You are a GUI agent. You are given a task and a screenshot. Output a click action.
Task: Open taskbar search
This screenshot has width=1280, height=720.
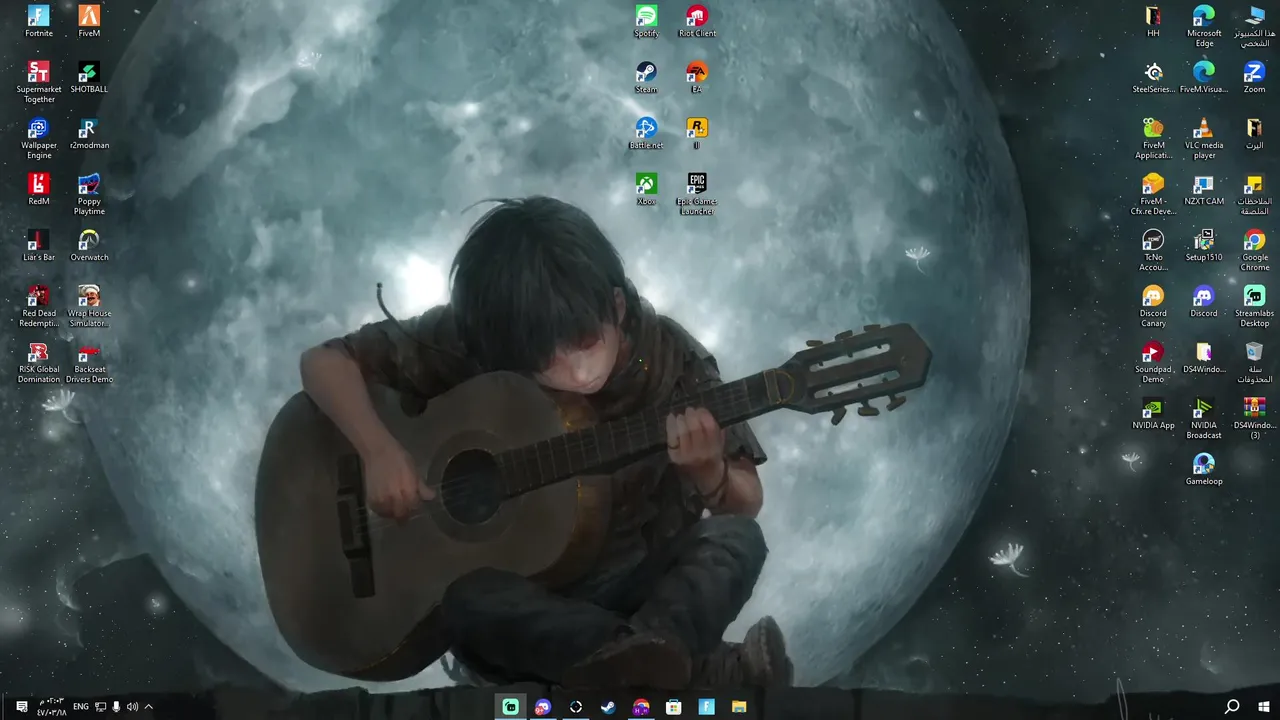(1232, 707)
